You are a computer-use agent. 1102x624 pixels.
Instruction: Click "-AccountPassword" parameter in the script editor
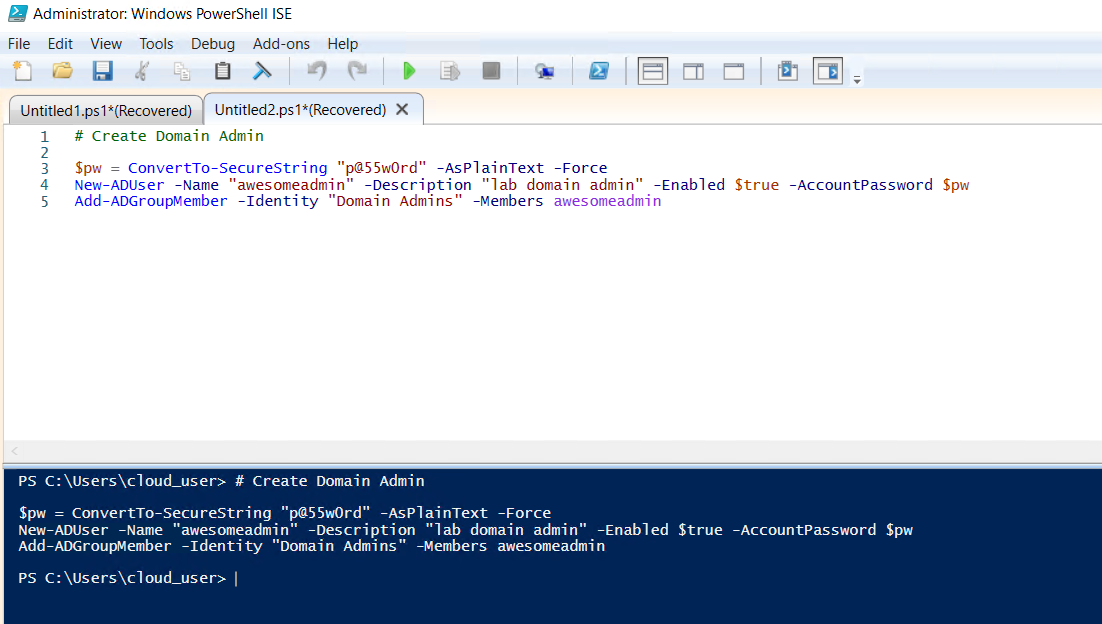(861, 185)
